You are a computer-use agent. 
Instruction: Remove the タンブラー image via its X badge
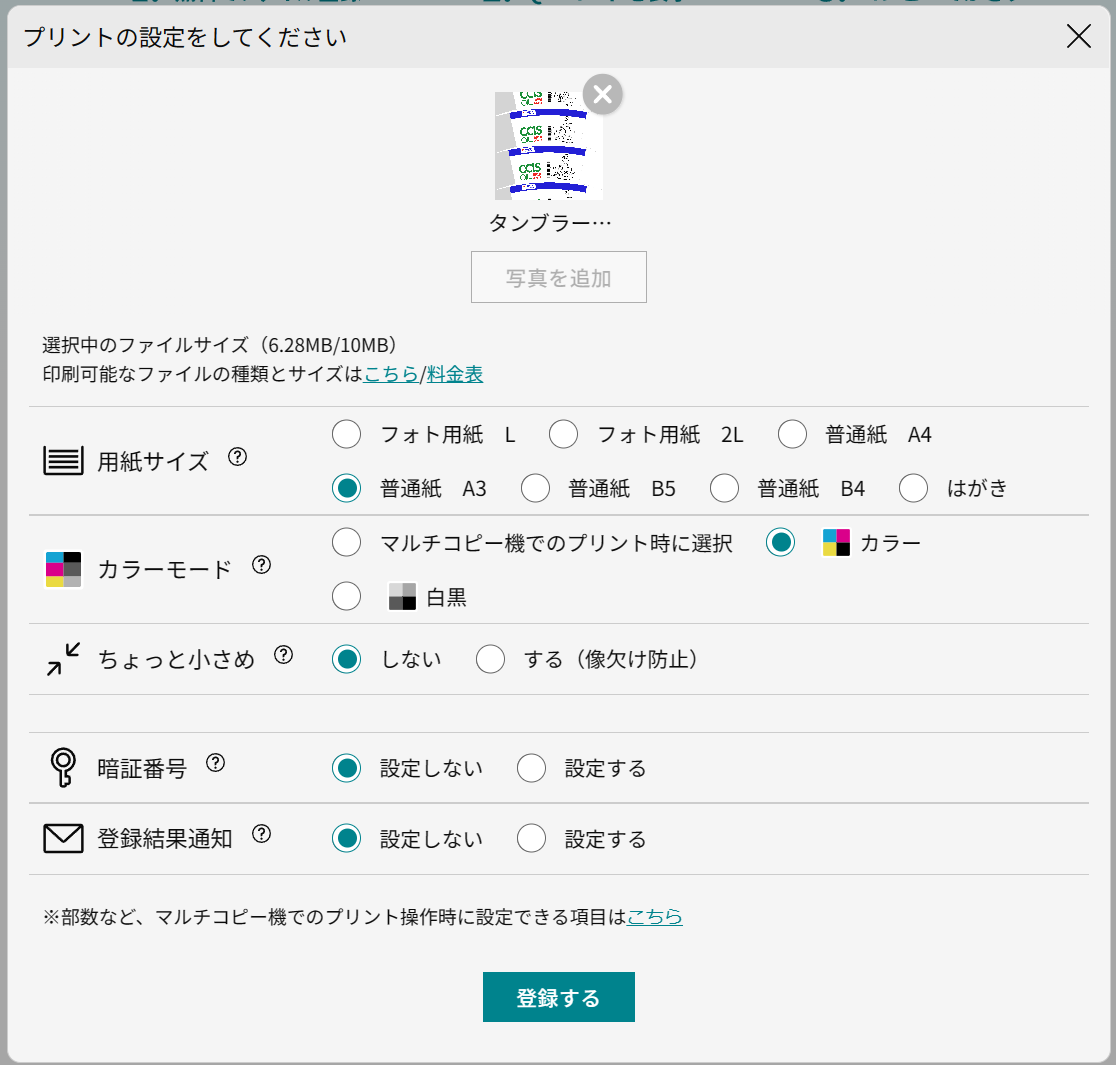[601, 94]
